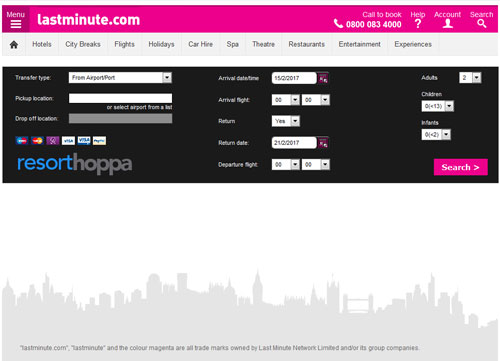Expand the Infants count dropdown
The image size is (500, 361).
click(x=436, y=135)
